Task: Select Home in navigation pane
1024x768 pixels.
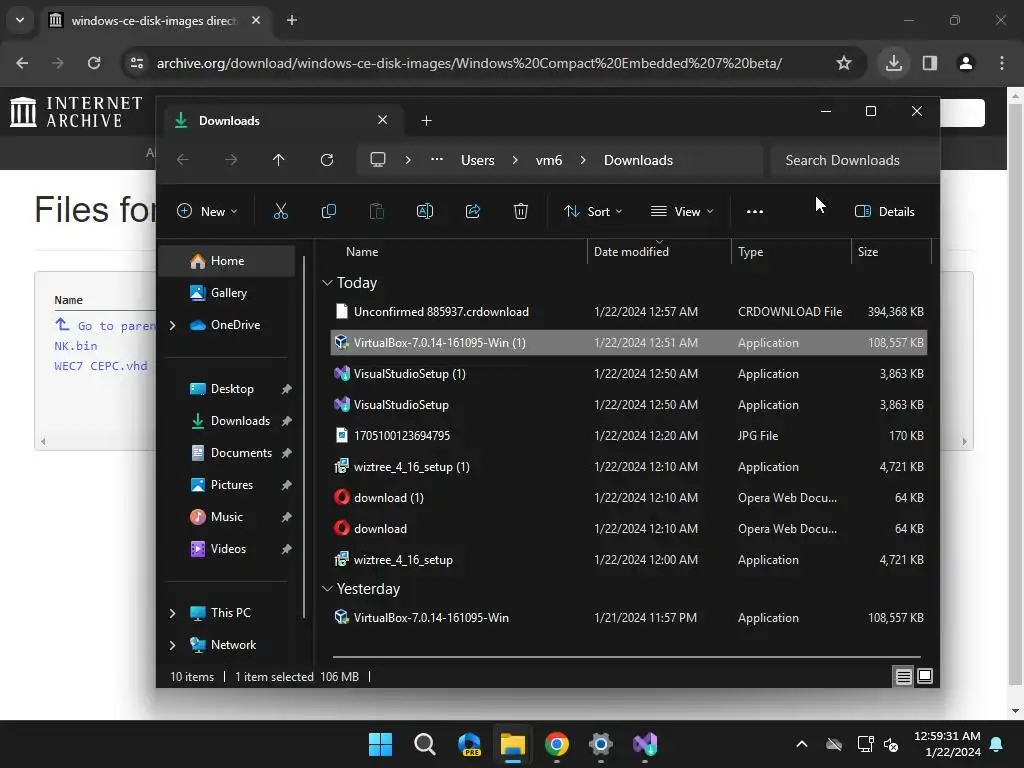Action: (x=226, y=261)
